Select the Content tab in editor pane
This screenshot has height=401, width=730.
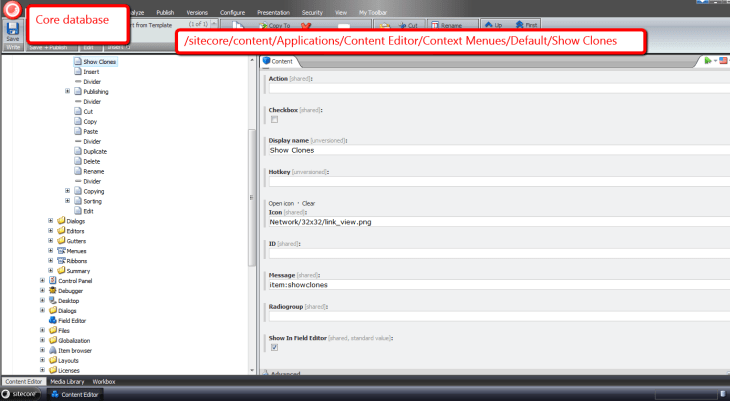click(278, 61)
